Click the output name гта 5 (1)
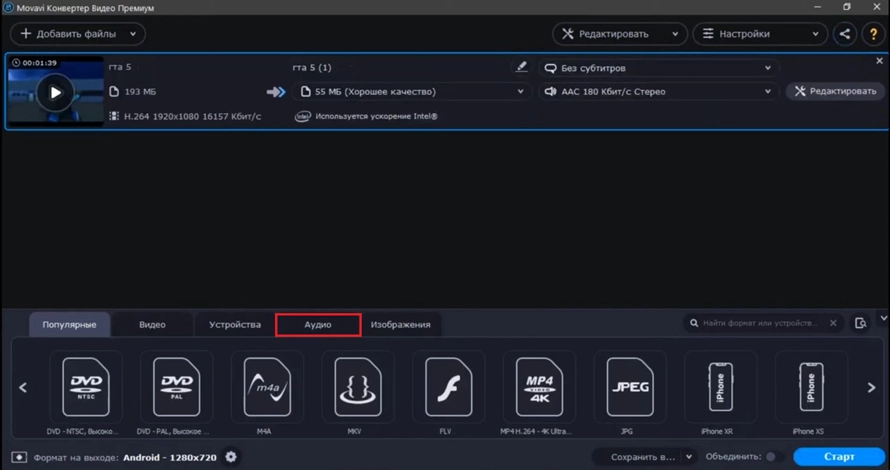The height and width of the screenshot is (470, 890). coord(312,68)
